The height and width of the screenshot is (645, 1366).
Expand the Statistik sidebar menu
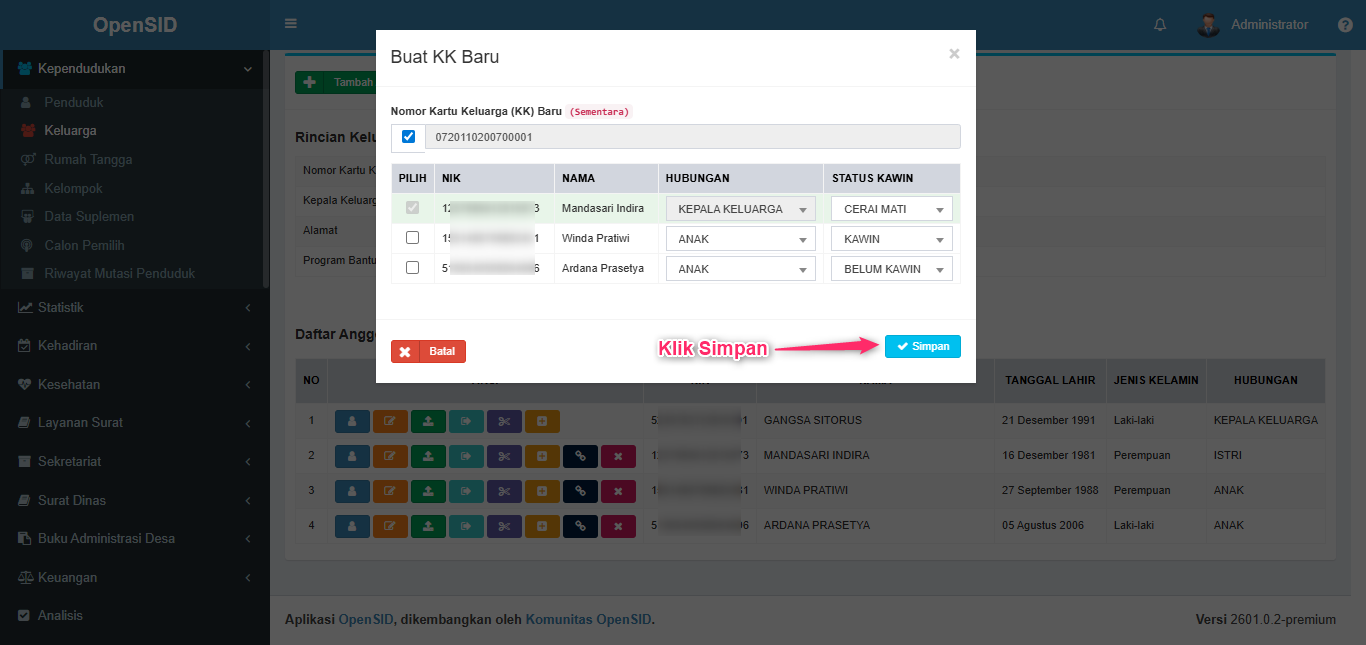(x=60, y=308)
